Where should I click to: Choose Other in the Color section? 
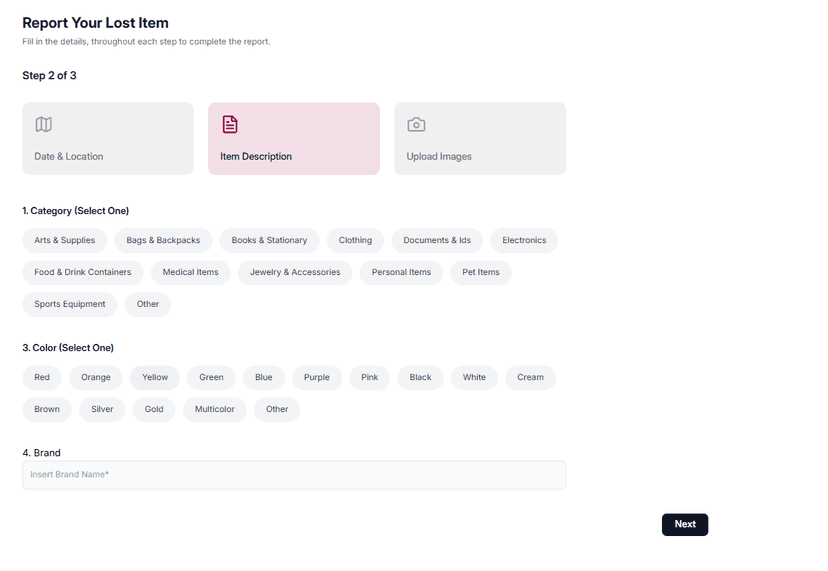click(x=277, y=409)
